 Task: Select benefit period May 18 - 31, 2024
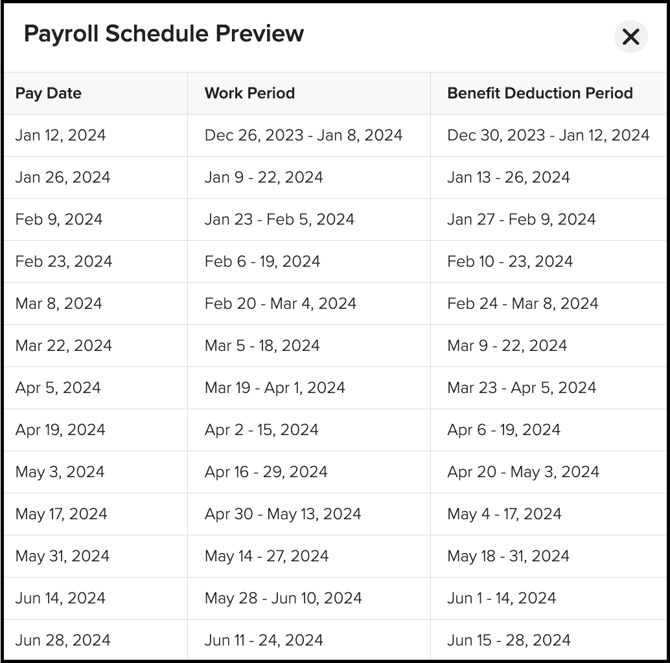point(508,555)
